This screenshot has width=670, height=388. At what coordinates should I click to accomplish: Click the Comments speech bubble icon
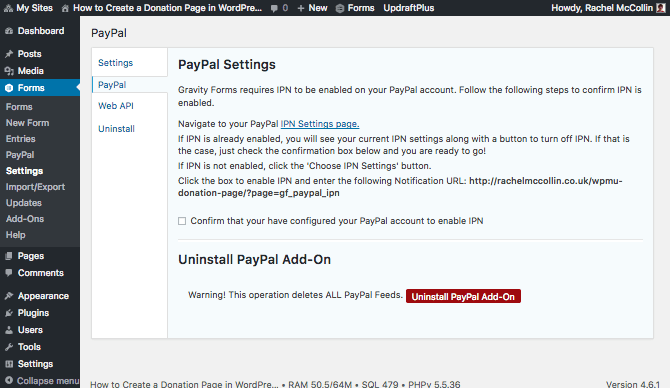point(9,273)
